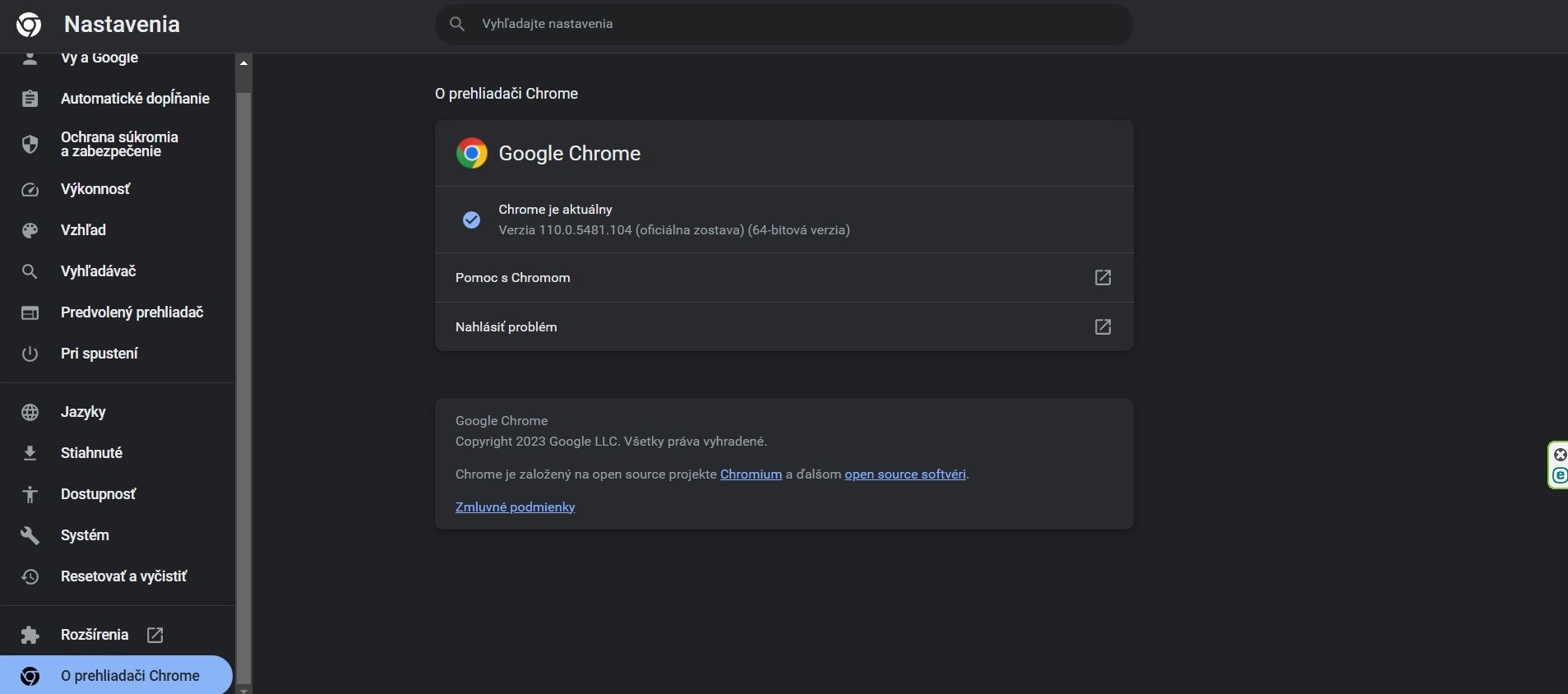Open Pomoc s Chromom external link icon
The image size is (1568, 694).
pos(1103,278)
